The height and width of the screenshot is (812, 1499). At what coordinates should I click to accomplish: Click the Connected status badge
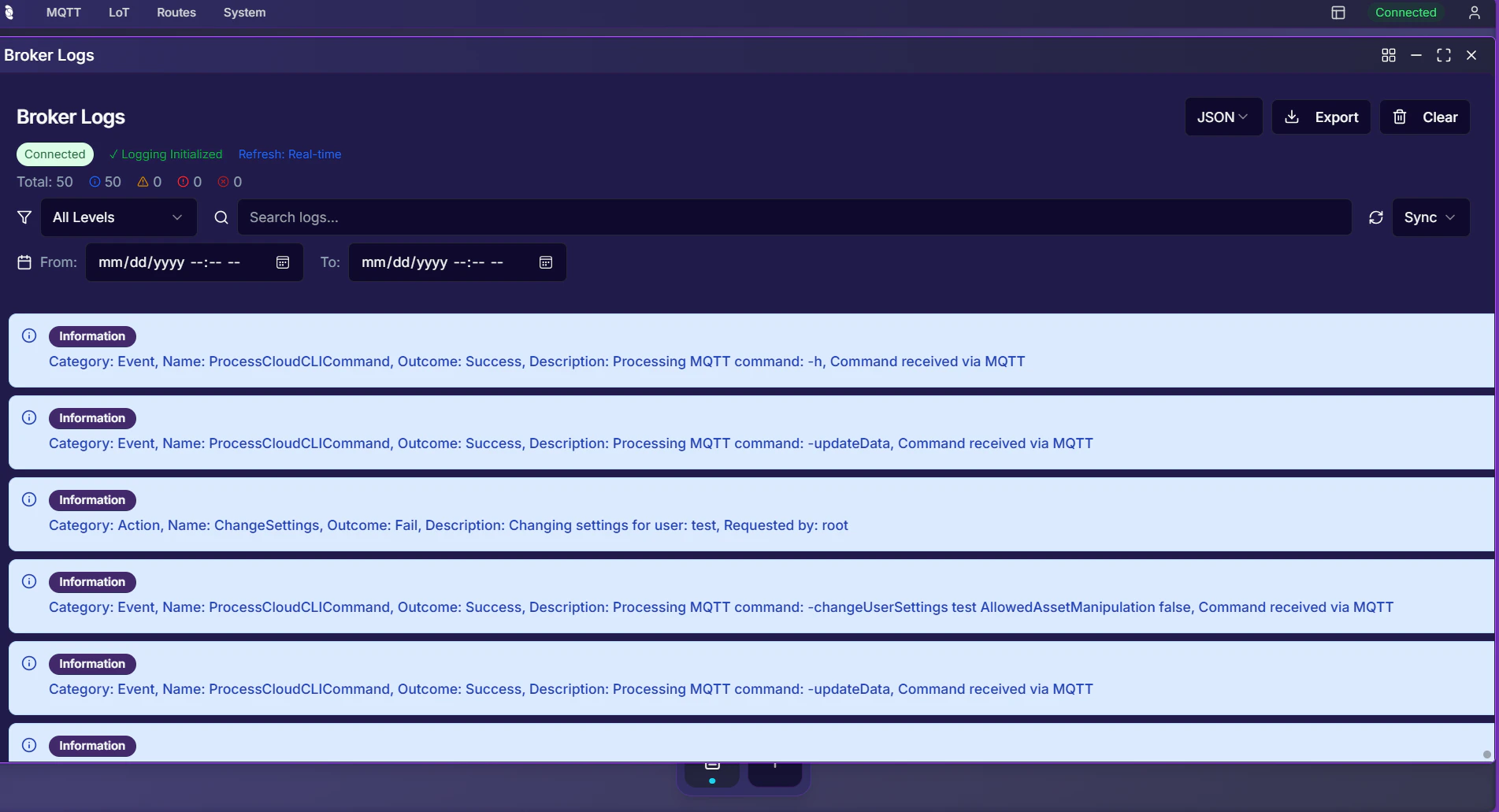pyautogui.click(x=54, y=154)
